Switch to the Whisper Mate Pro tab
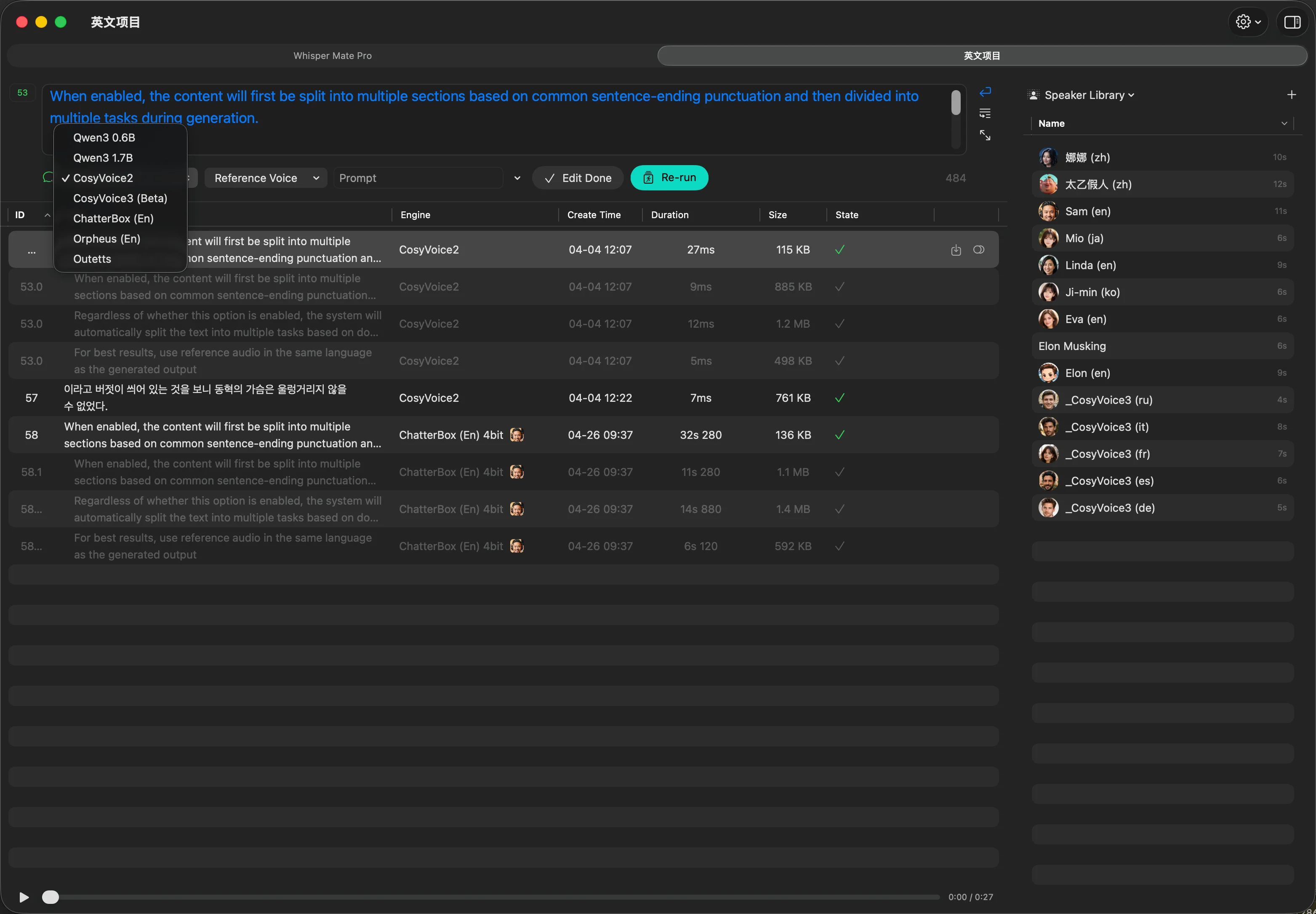Image resolution: width=1316 pixels, height=914 pixels. click(x=332, y=56)
